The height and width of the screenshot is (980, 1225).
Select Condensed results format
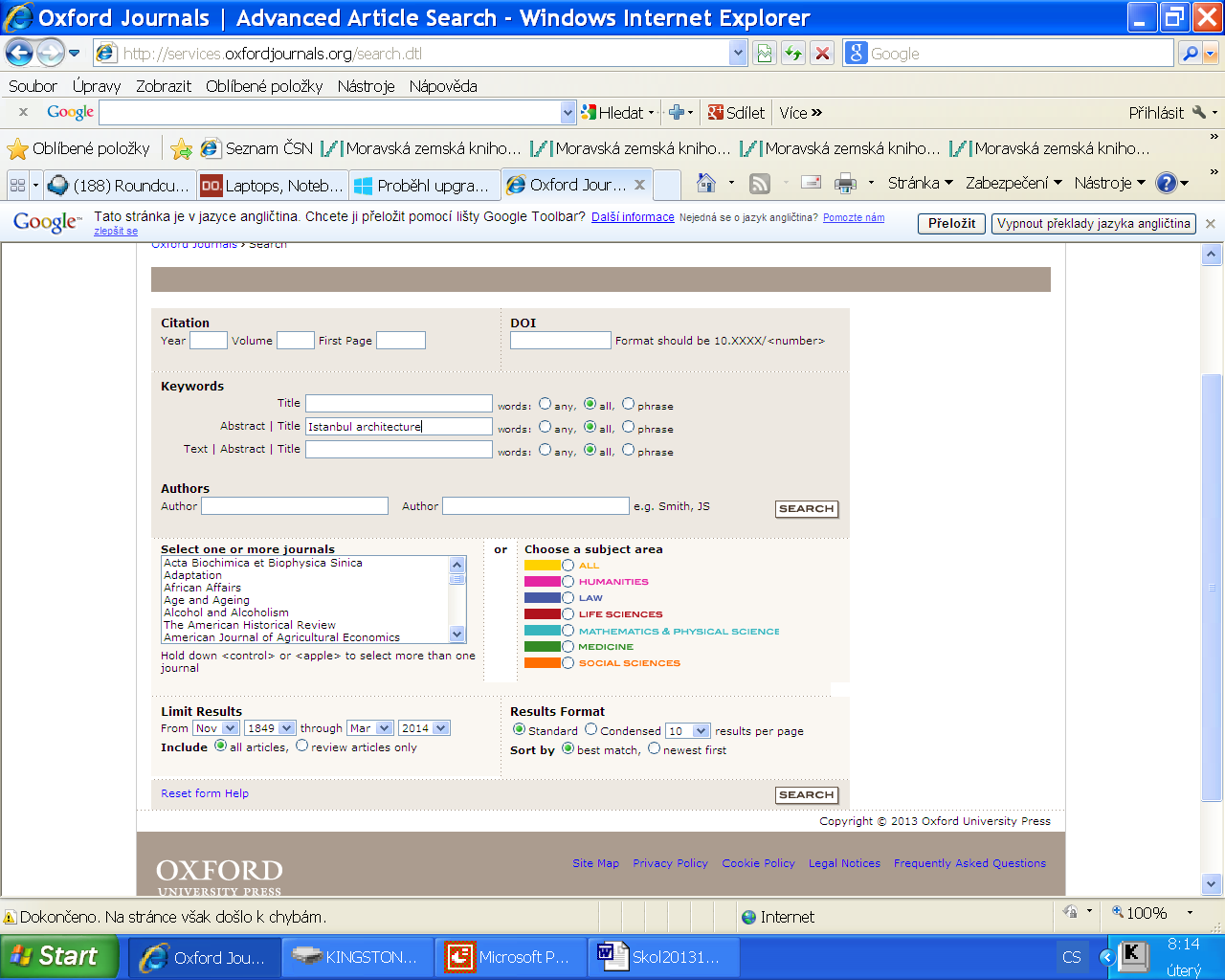(590, 729)
